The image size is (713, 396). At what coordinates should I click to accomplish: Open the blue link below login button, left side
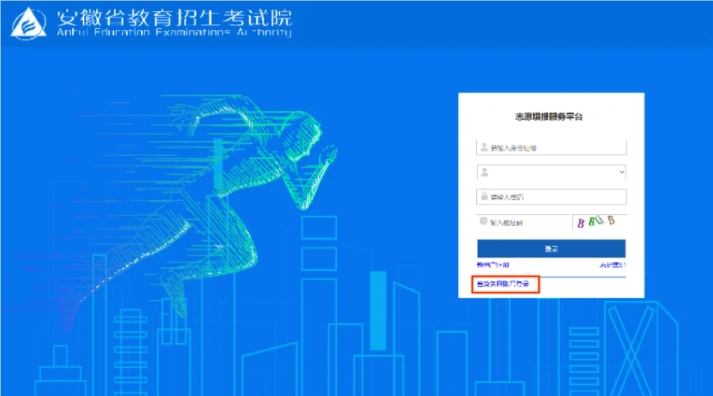[x=493, y=265]
